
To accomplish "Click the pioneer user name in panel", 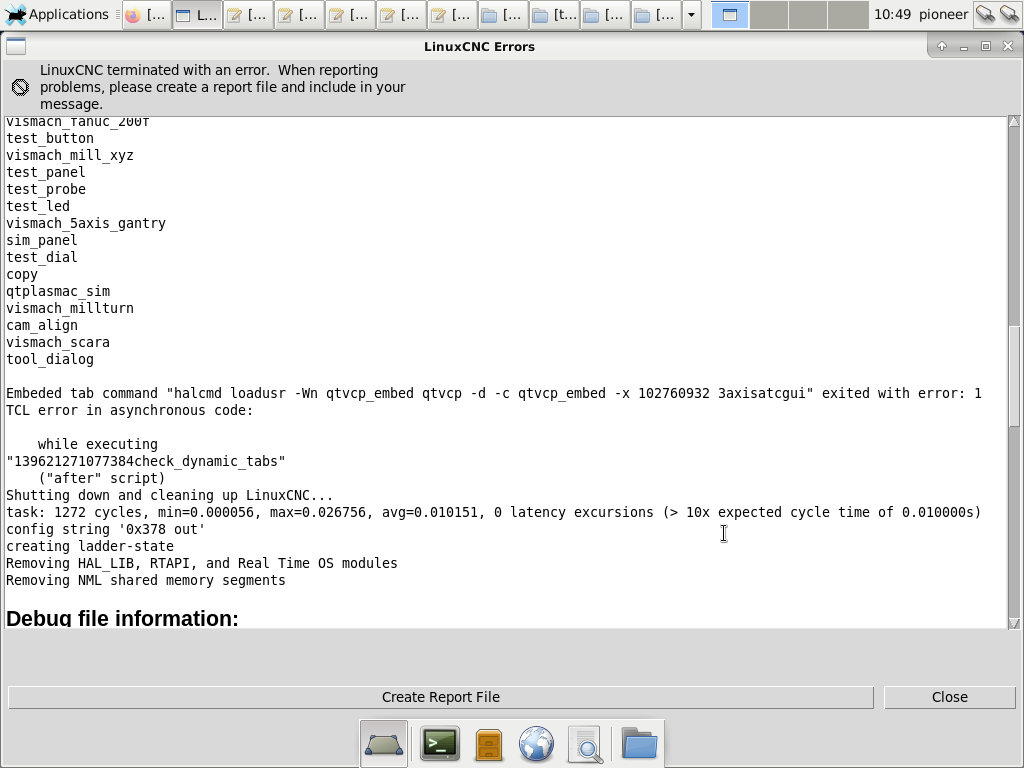I will (x=943, y=15).
